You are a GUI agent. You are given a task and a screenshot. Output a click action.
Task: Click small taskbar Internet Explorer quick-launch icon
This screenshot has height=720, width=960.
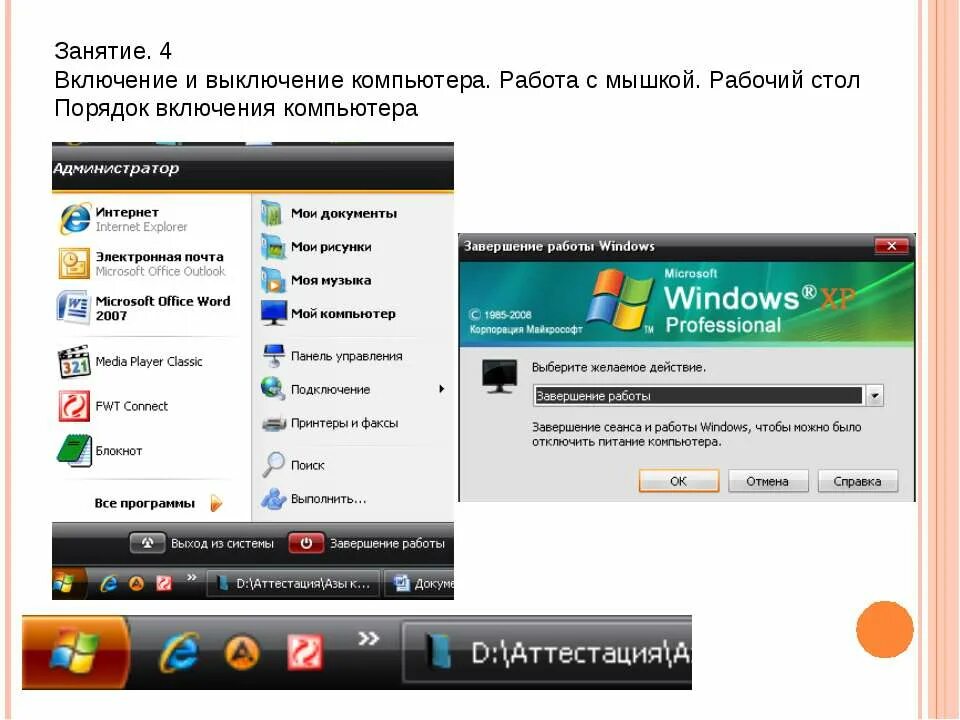[x=108, y=583]
